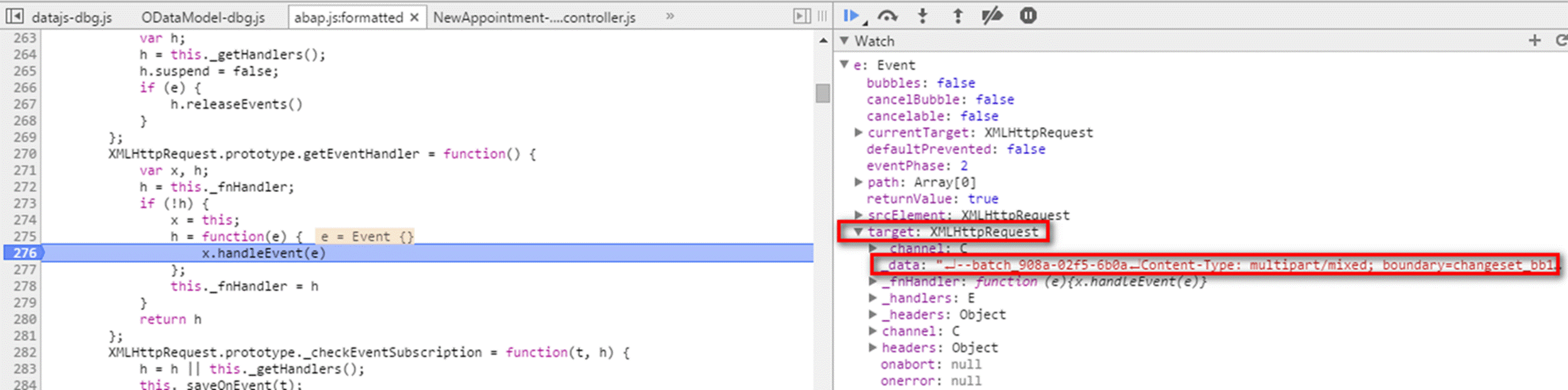
Task: Click onabort: null property
Action: tap(931, 364)
